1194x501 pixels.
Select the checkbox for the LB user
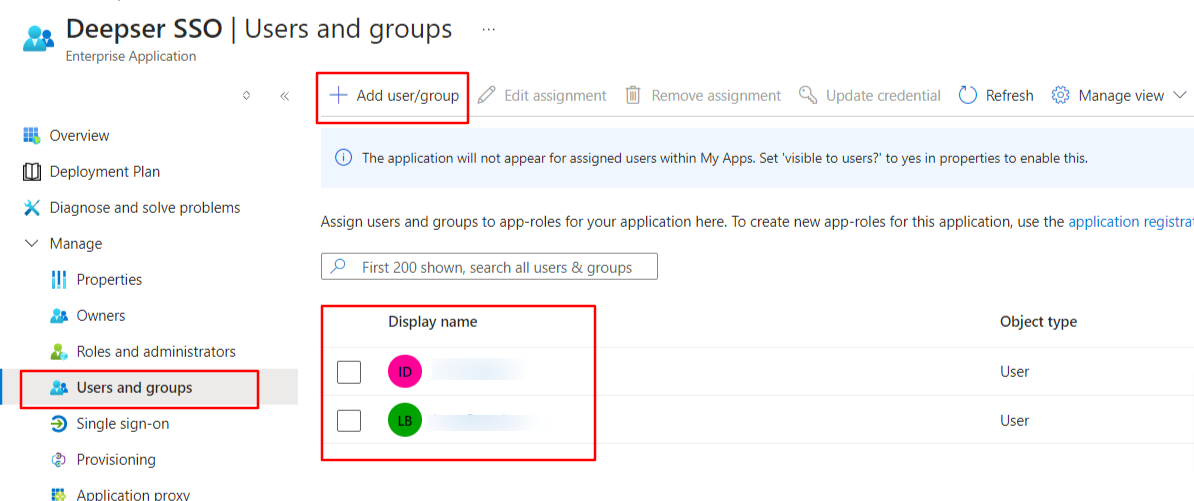(349, 420)
